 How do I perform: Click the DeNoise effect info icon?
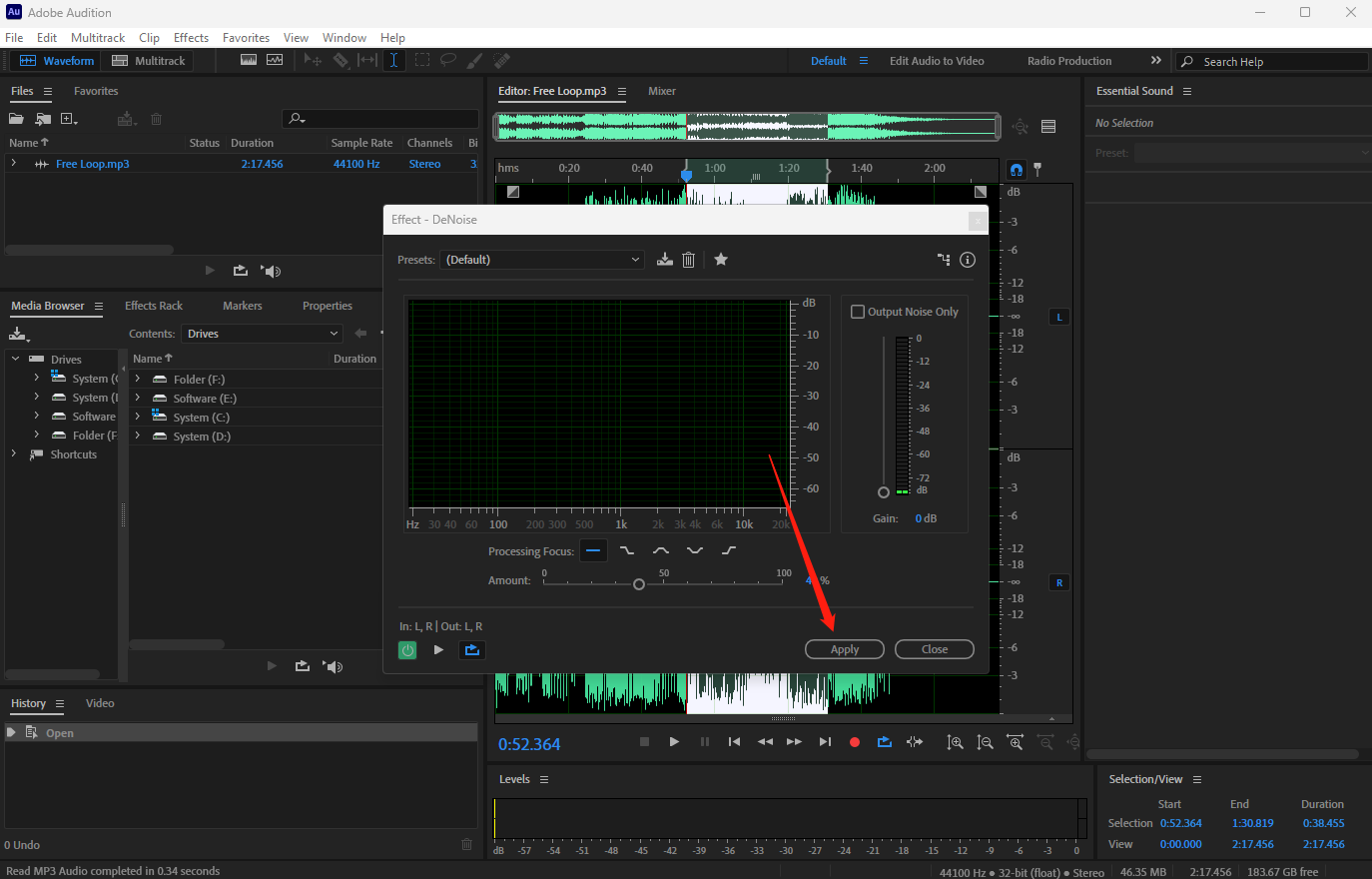click(968, 260)
